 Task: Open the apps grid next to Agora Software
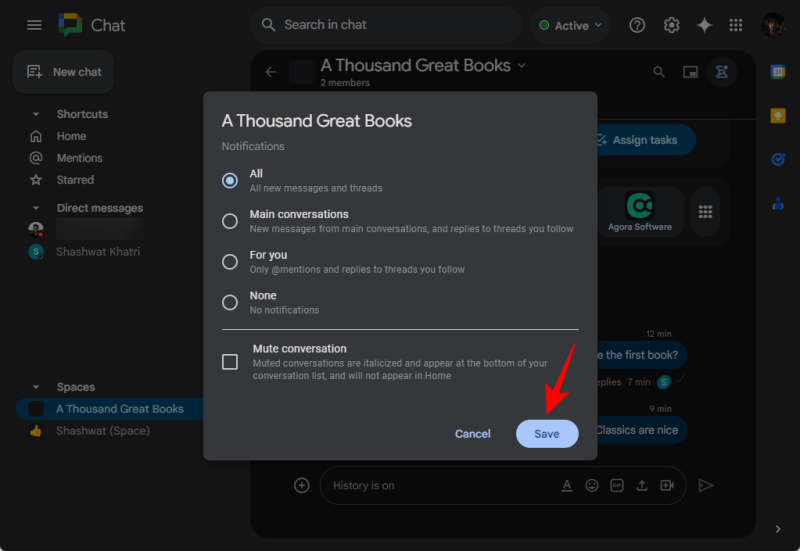pos(705,211)
